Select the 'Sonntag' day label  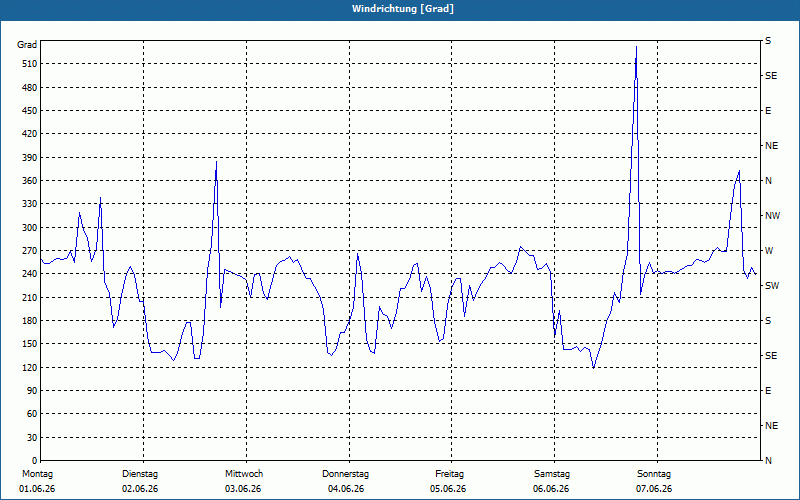(654, 474)
